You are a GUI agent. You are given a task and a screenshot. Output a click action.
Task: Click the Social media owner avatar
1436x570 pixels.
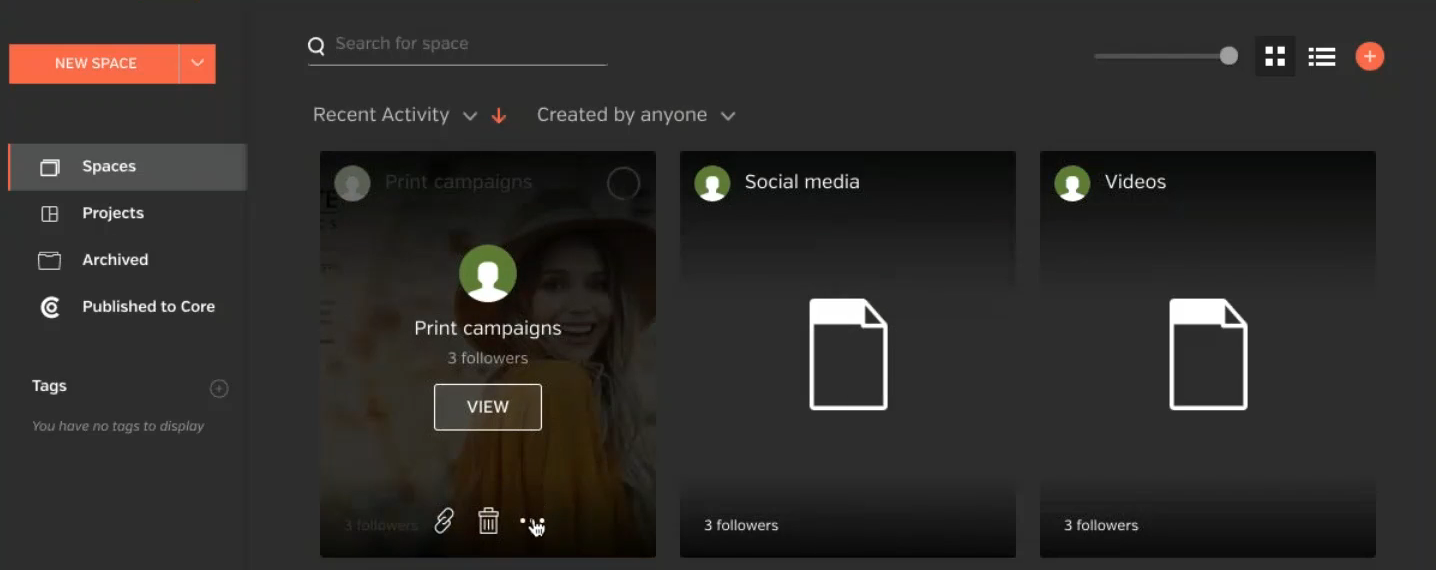click(x=712, y=183)
